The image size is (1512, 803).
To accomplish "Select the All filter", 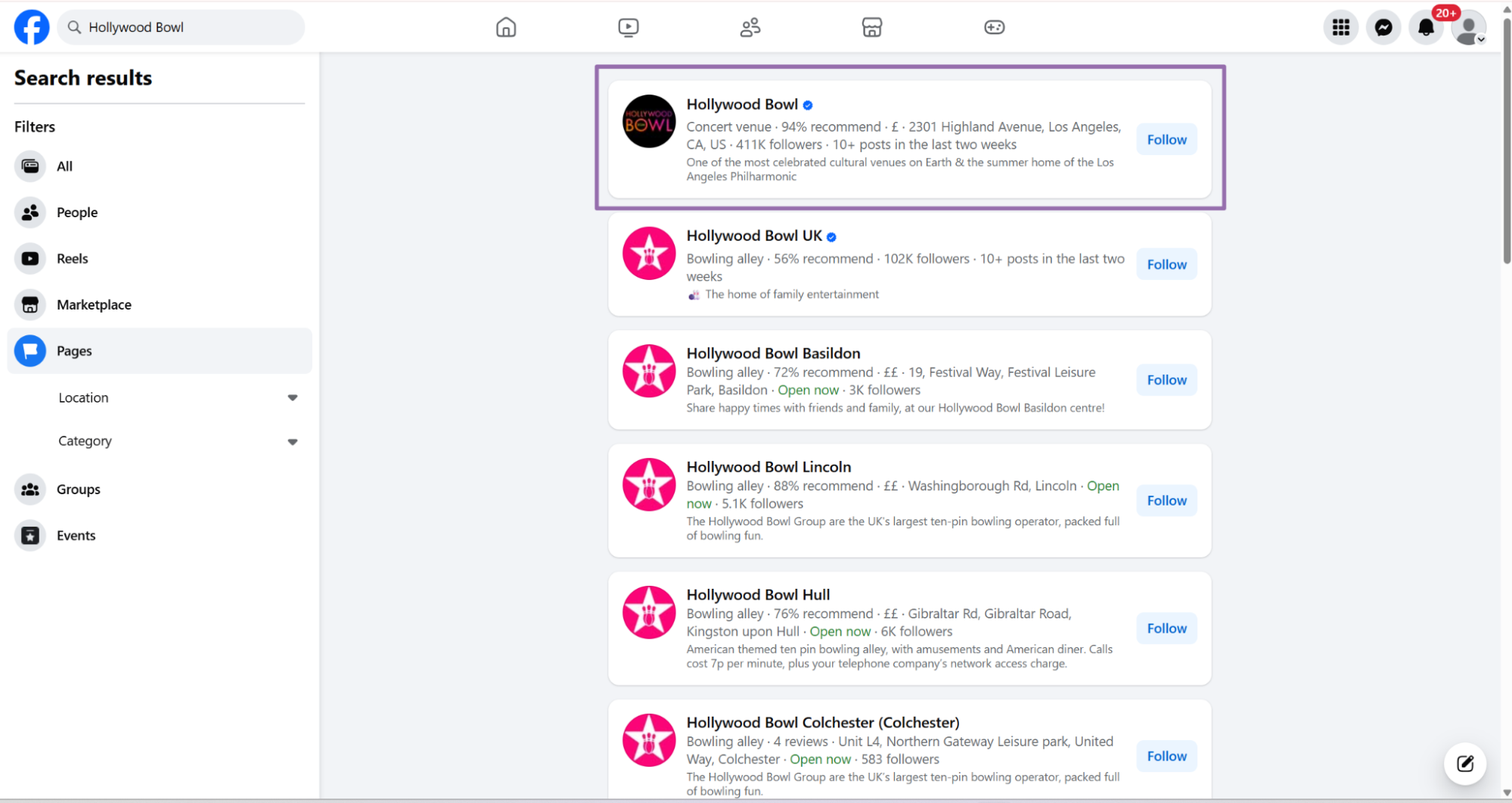I will point(160,167).
